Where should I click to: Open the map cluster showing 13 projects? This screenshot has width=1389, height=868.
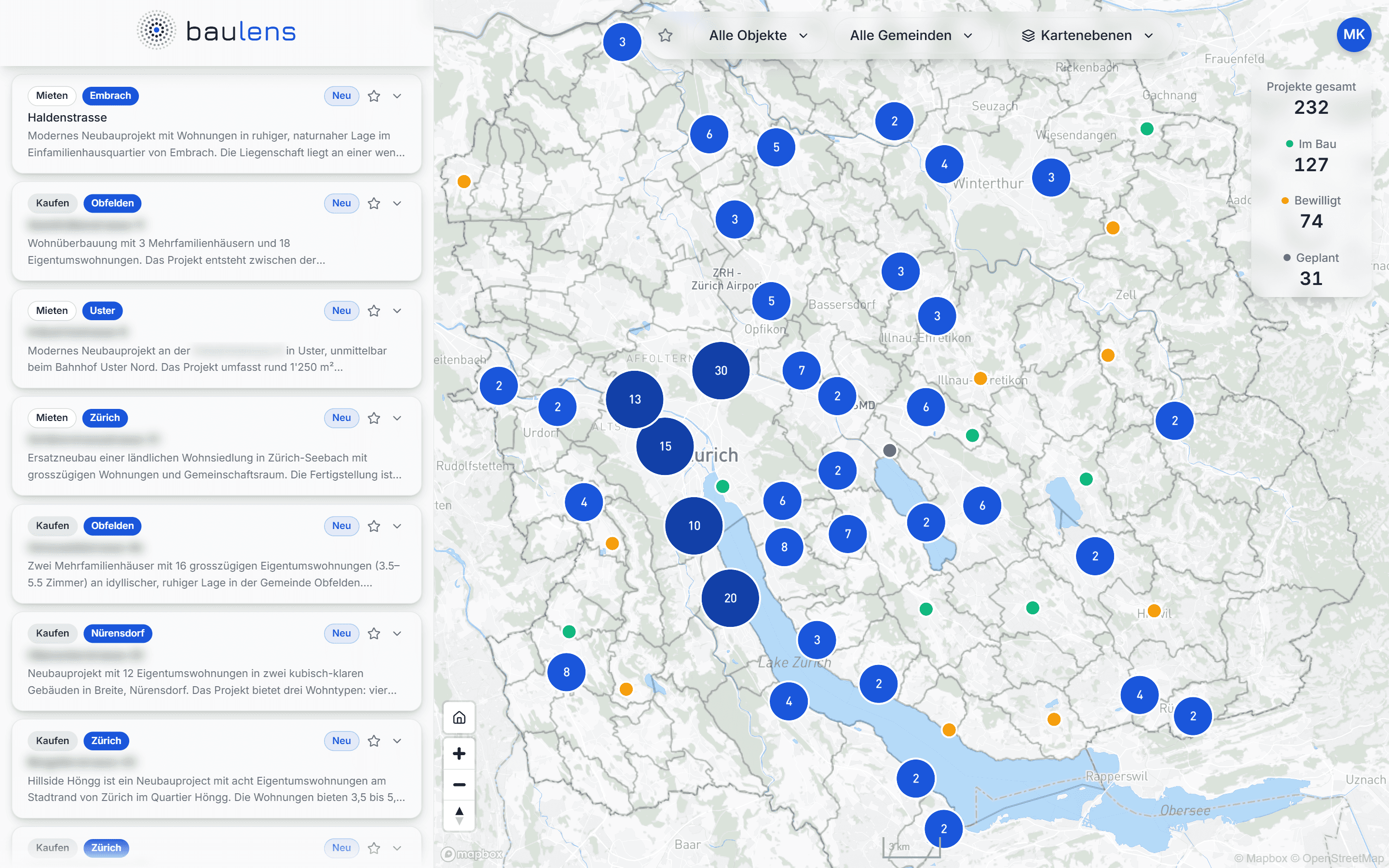pos(635,400)
